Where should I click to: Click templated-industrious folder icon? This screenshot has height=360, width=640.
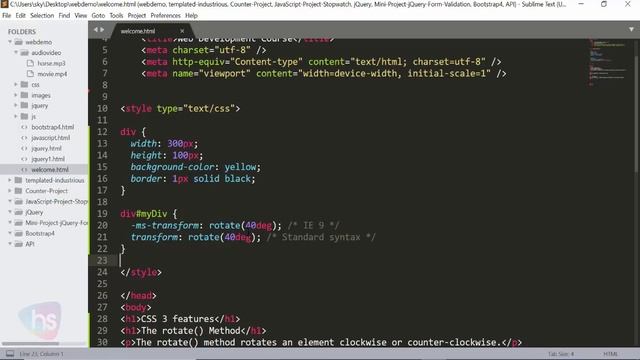point(18,180)
